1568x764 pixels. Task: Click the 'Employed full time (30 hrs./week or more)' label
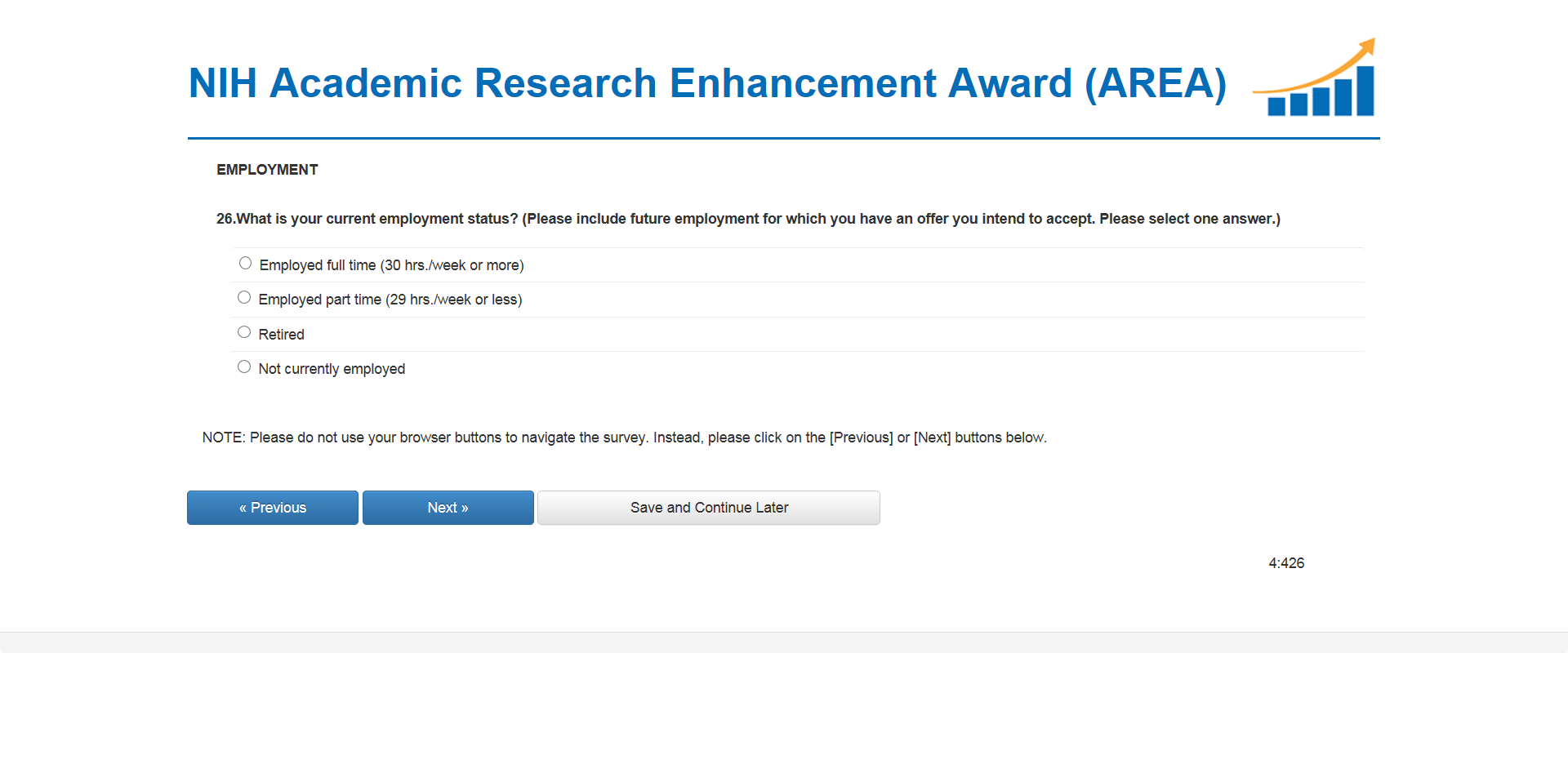point(391,265)
